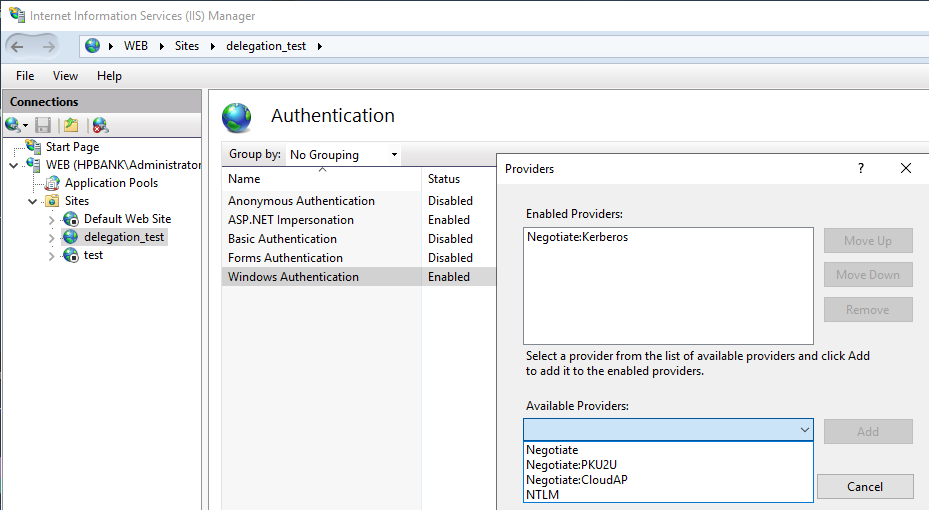The image size is (929, 510).
Task: Open the Group by No Grouping dropdown
Action: pyautogui.click(x=343, y=155)
